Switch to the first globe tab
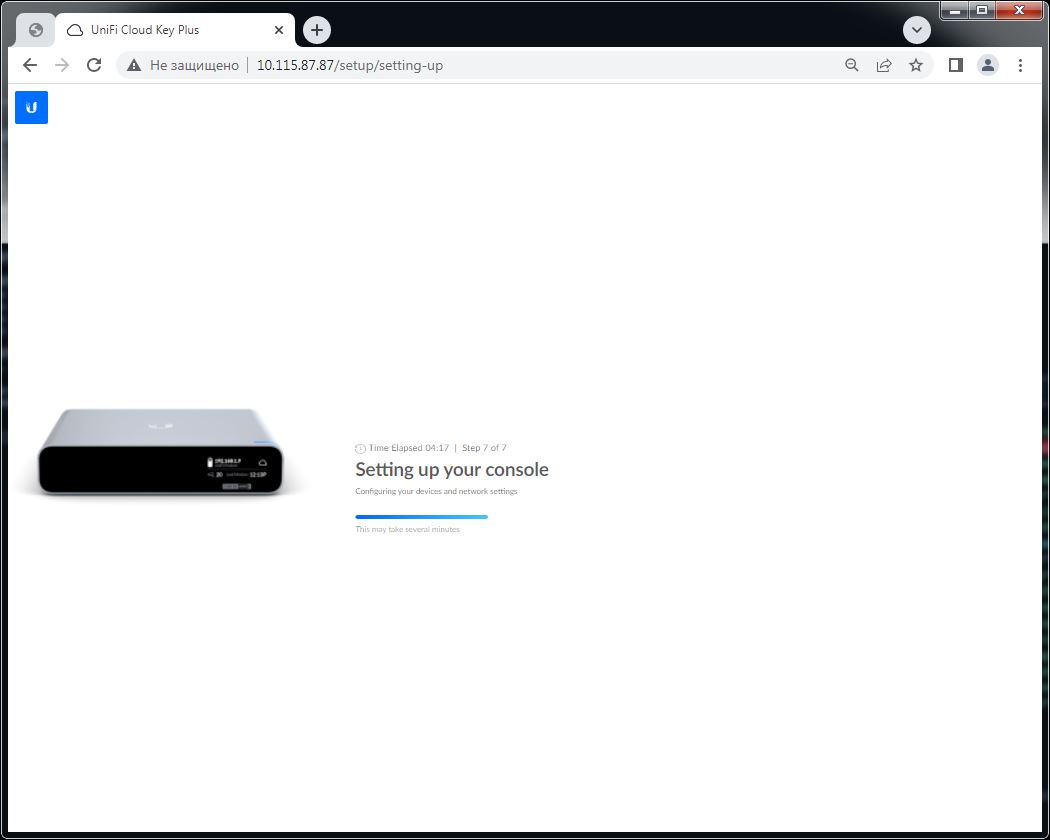1050x840 pixels. pos(36,30)
